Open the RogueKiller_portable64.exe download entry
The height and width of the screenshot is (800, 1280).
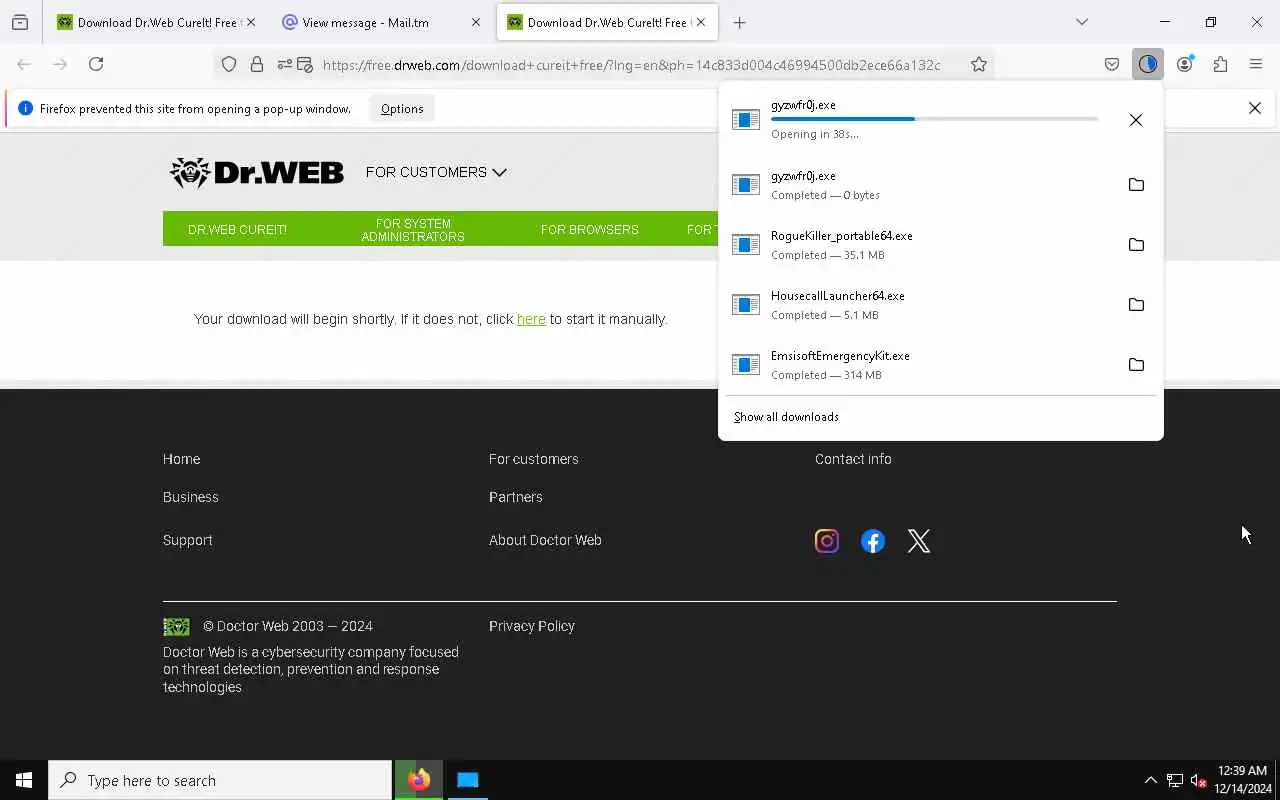(x=920, y=245)
